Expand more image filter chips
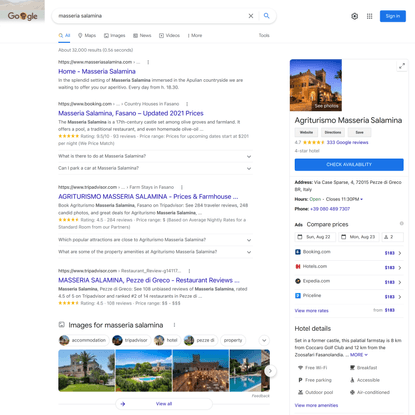 264,340
